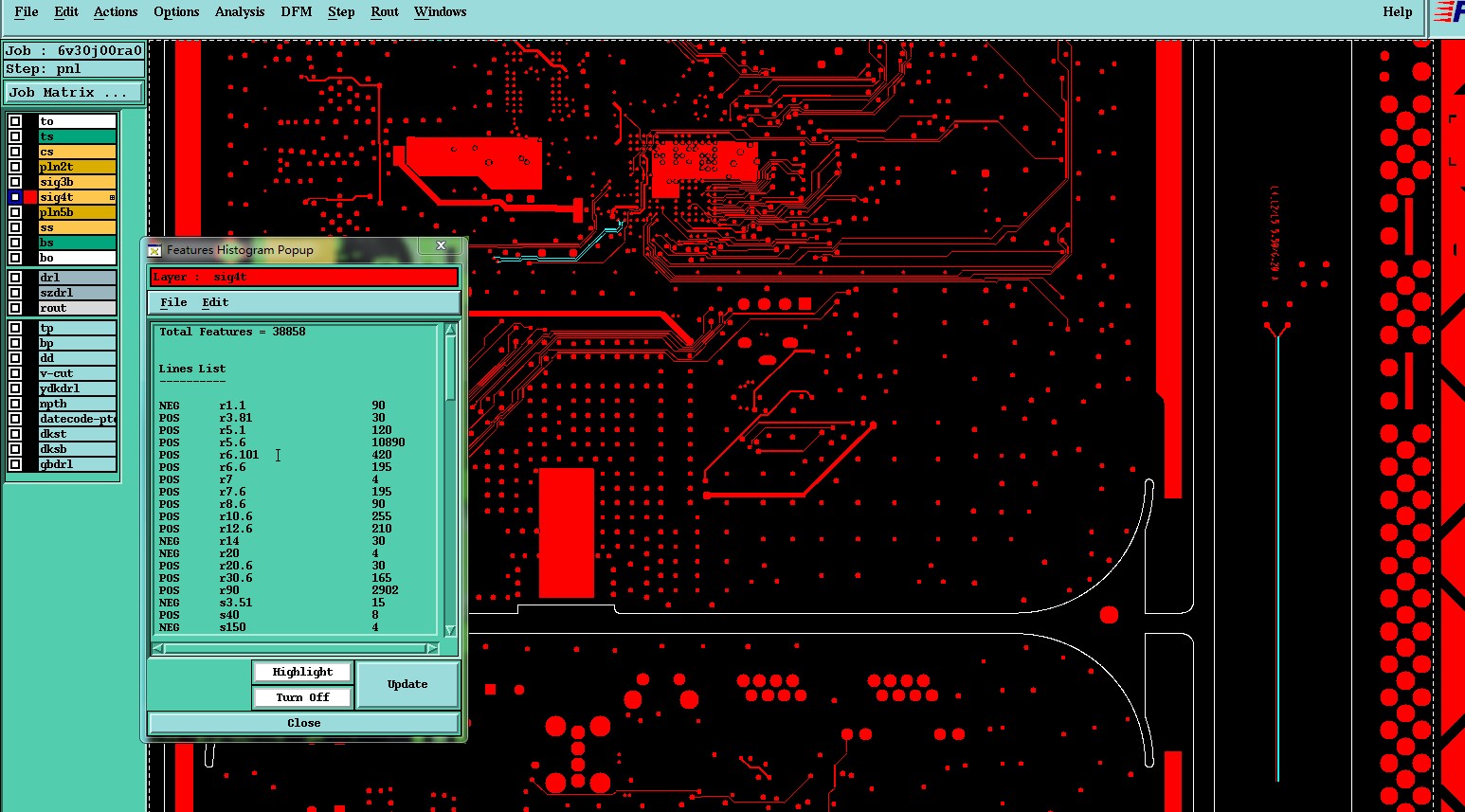The width and height of the screenshot is (1465, 812).
Task: Open Edit menu in Features Histogram Popup
Action: 215,302
